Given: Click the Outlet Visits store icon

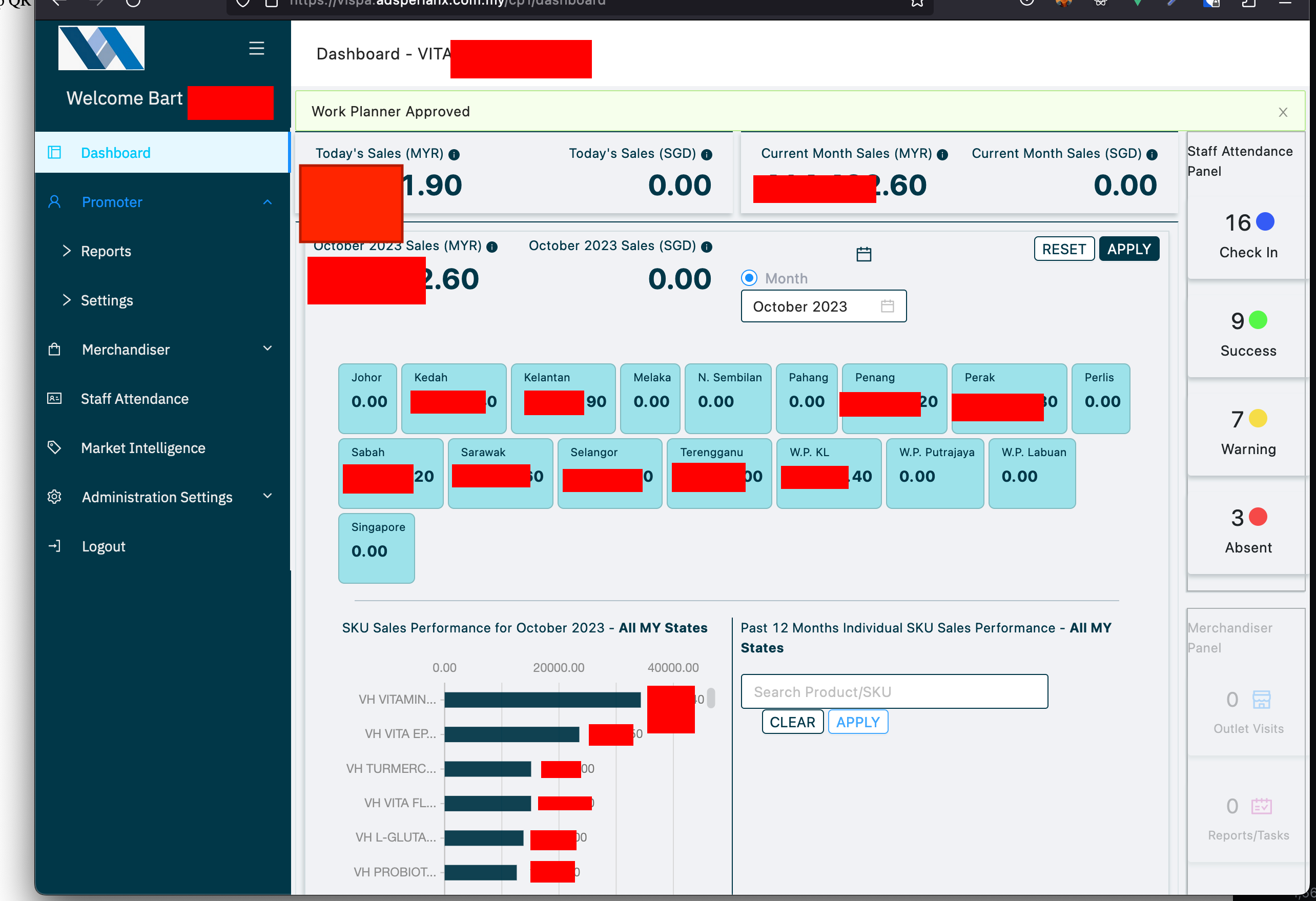Looking at the screenshot, I should pyautogui.click(x=1261, y=700).
